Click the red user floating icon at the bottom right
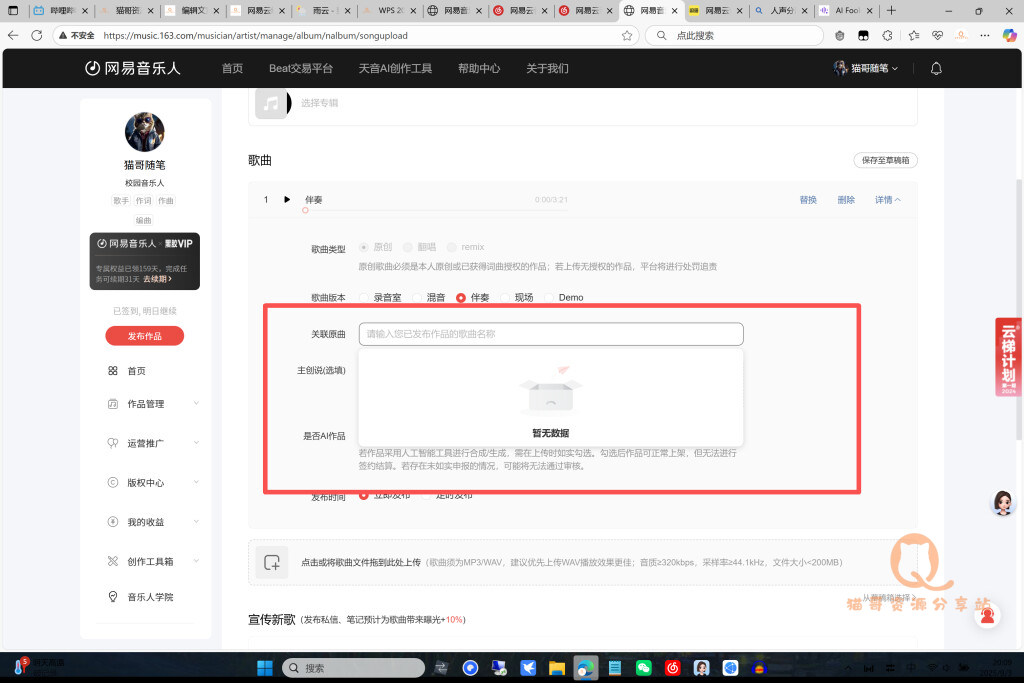1024x683 pixels. [987, 615]
